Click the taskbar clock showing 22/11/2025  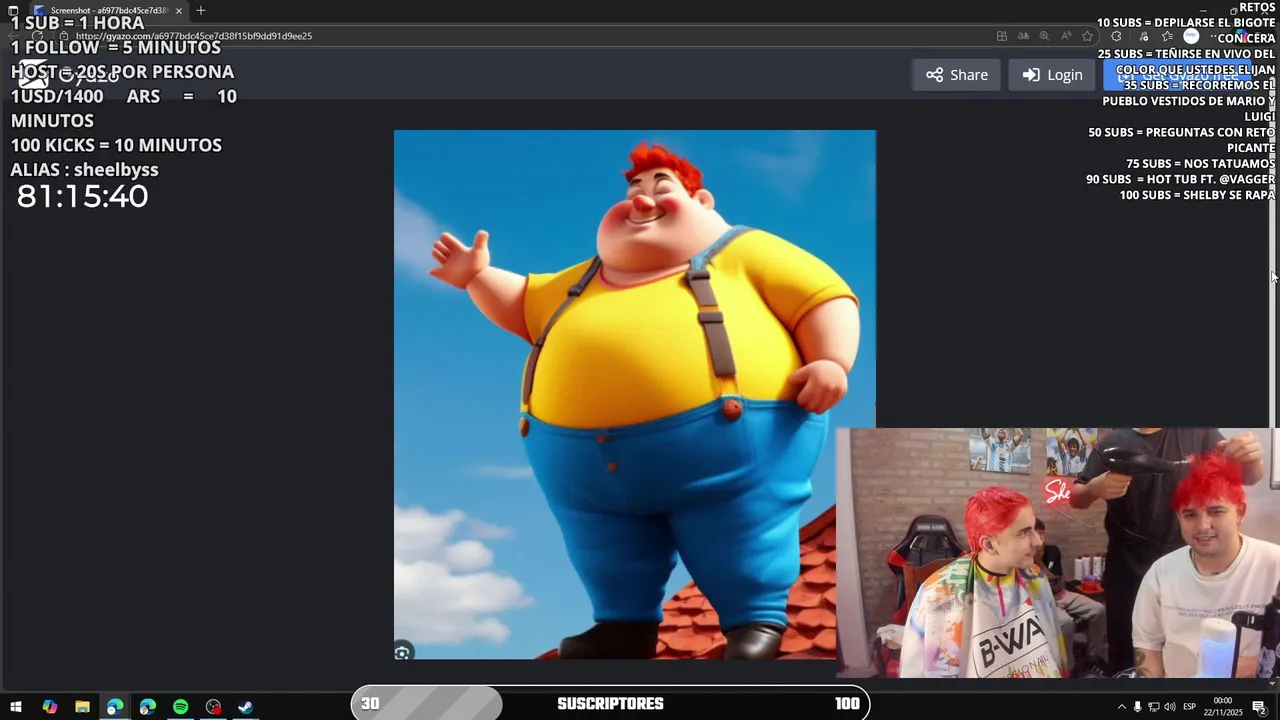(x=1223, y=707)
